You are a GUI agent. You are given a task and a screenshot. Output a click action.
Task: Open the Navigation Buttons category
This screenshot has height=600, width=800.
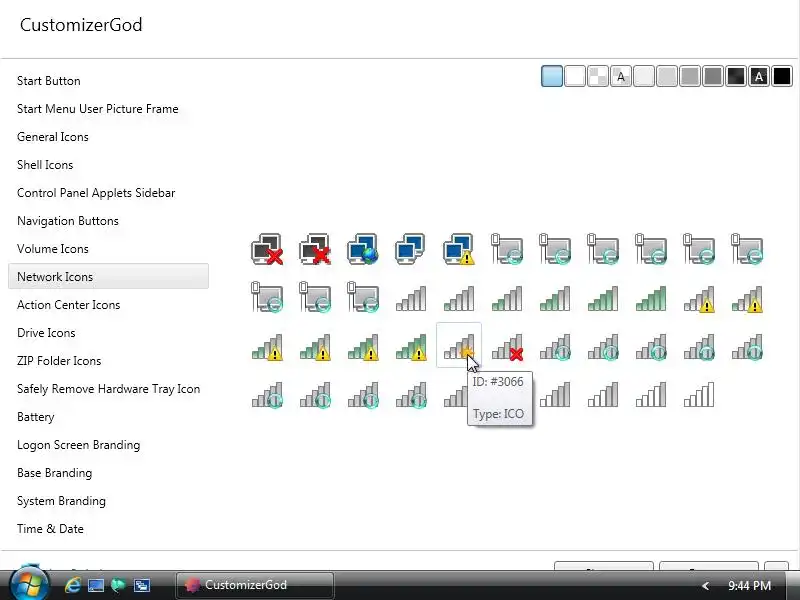(68, 221)
